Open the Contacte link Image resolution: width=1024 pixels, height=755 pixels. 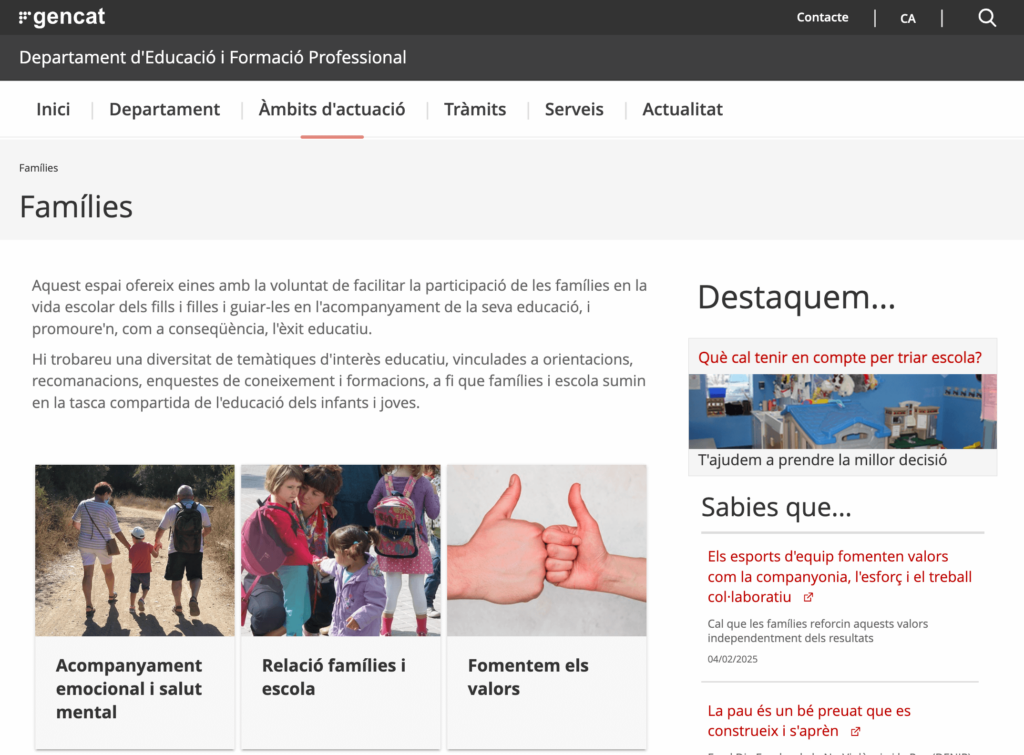(x=822, y=17)
